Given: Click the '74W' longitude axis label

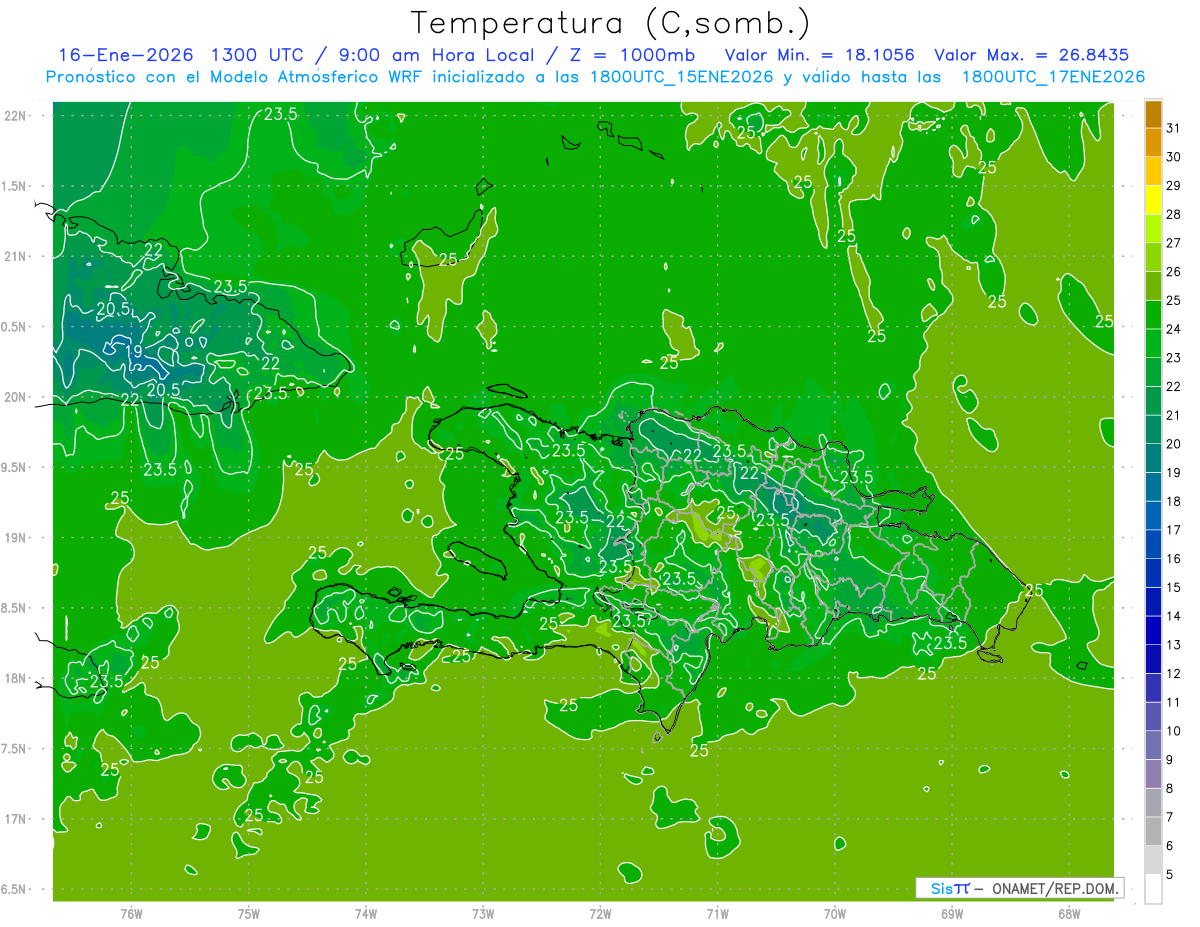Looking at the screenshot, I should [x=366, y=913].
